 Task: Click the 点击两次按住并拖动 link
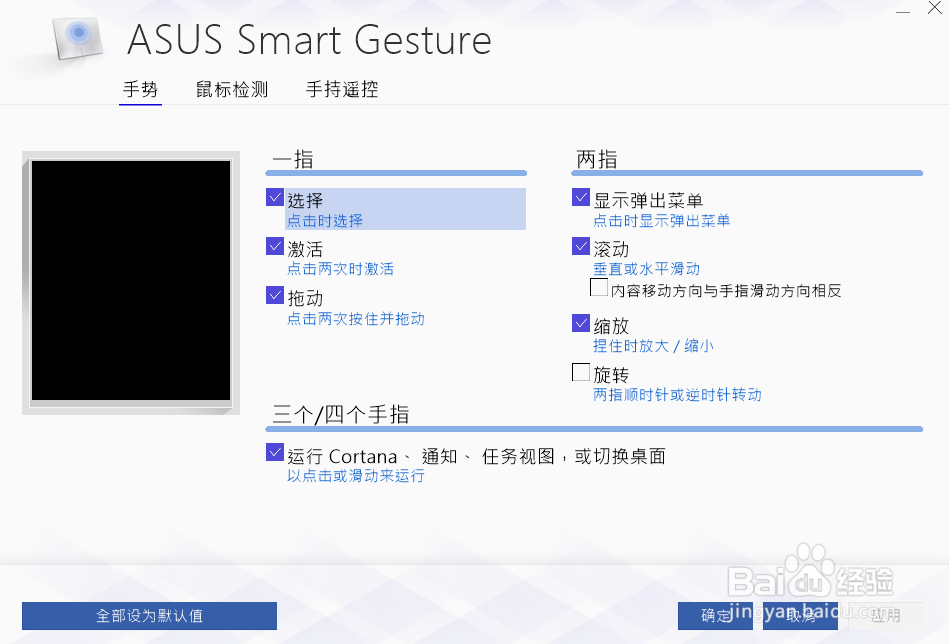pyautogui.click(x=356, y=319)
